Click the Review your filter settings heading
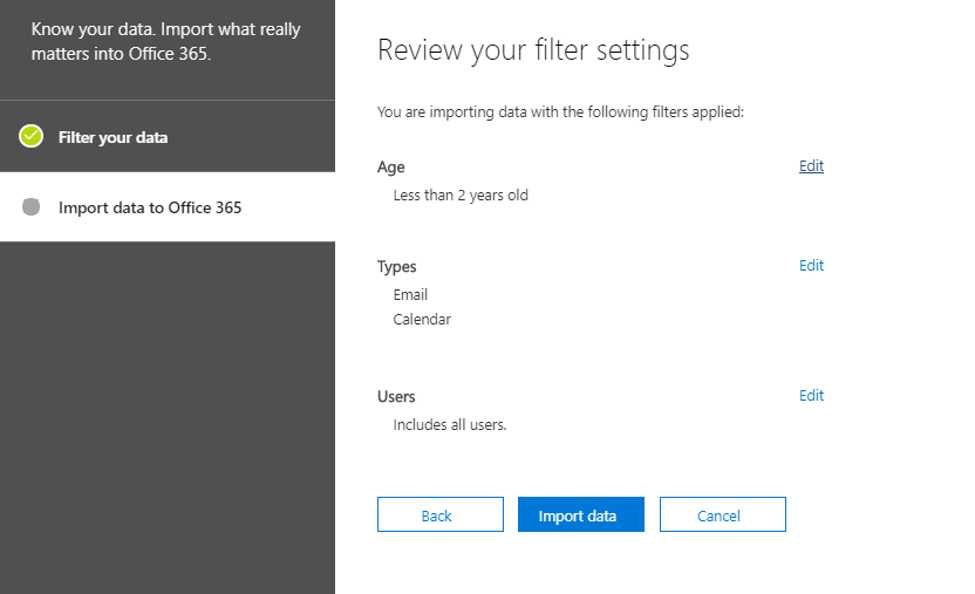 click(x=533, y=50)
